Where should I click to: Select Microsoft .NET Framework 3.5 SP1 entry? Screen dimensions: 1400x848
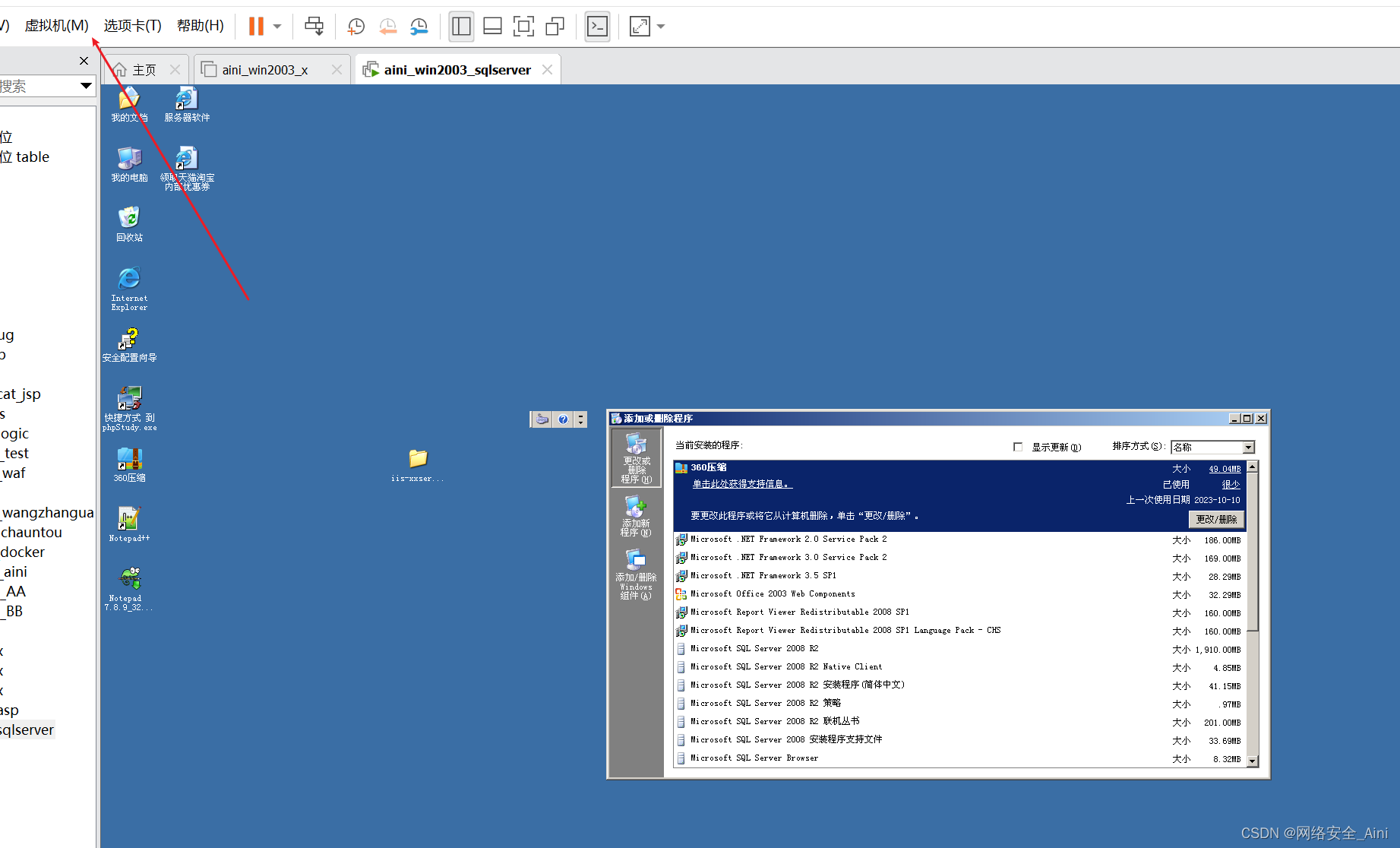[x=960, y=576]
